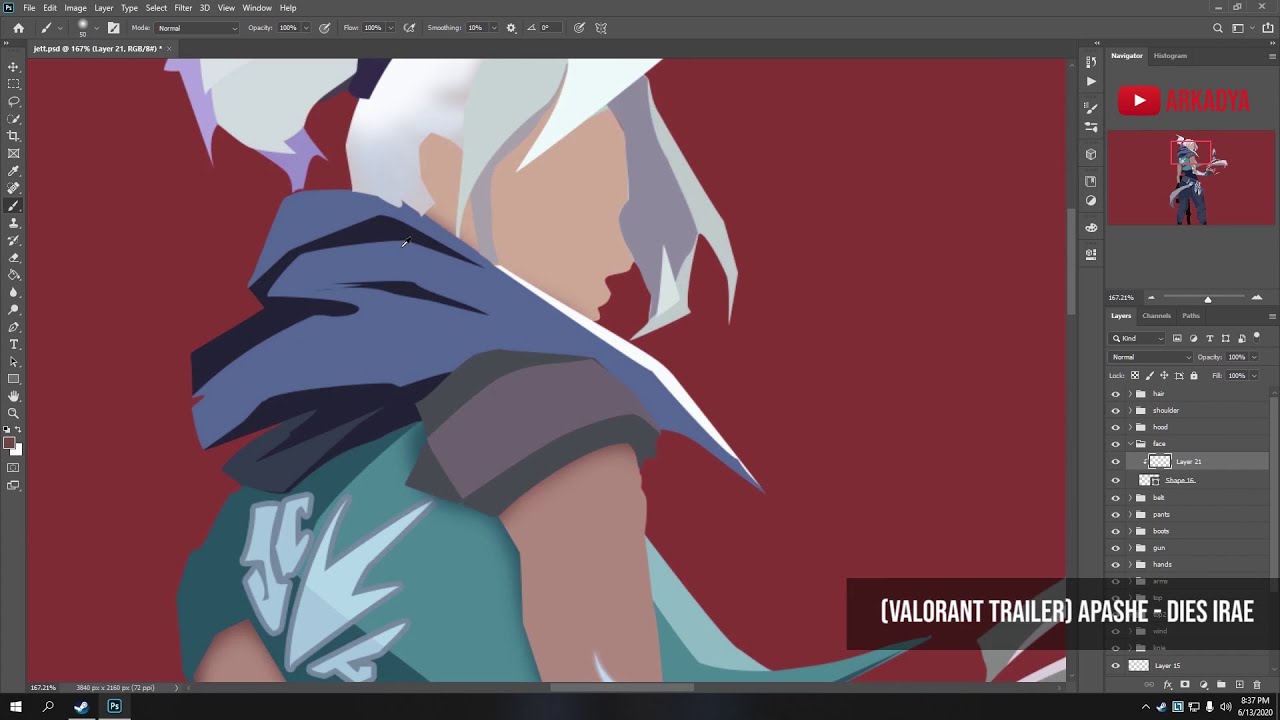Hide the pants layer group
This screenshot has width=1280, height=720.
click(x=1116, y=515)
